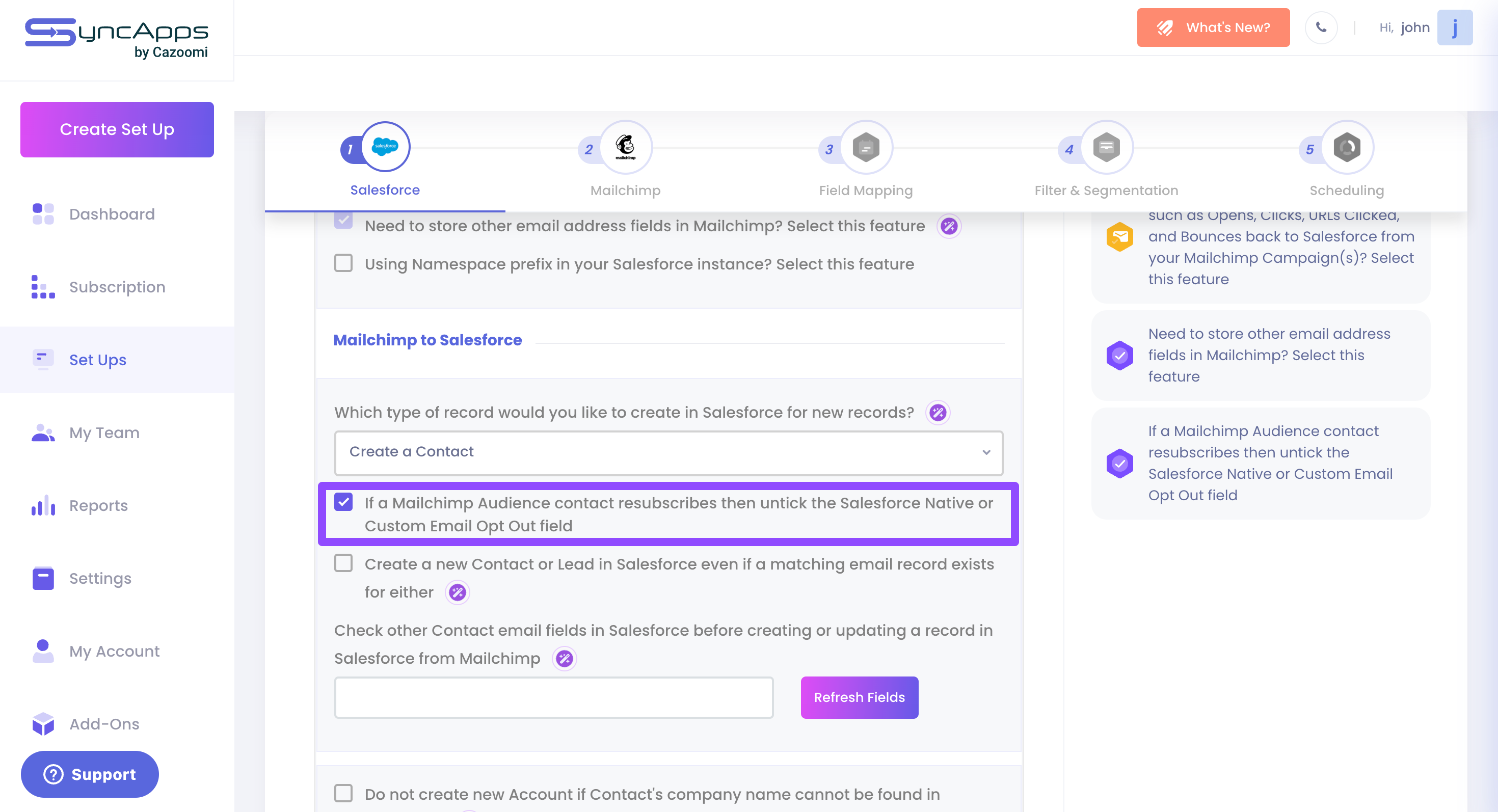This screenshot has width=1498, height=812.
Task: Switch to the Scheduling step tab
Action: (1347, 161)
